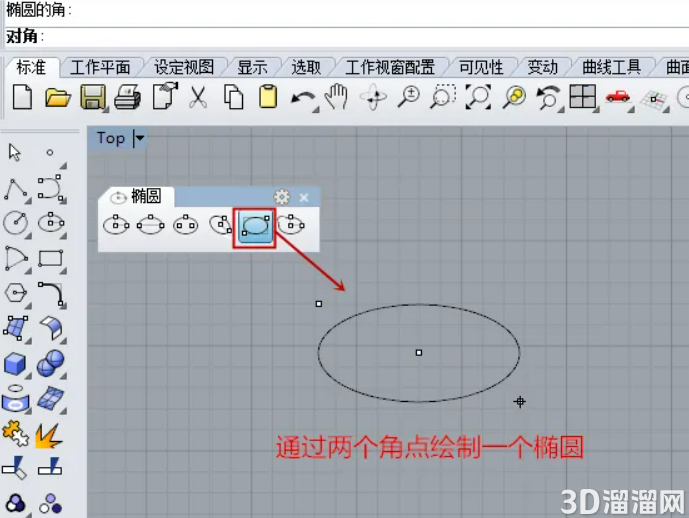Paste with clipboard icon
Viewport: 689px width, 518px height.
point(268,96)
